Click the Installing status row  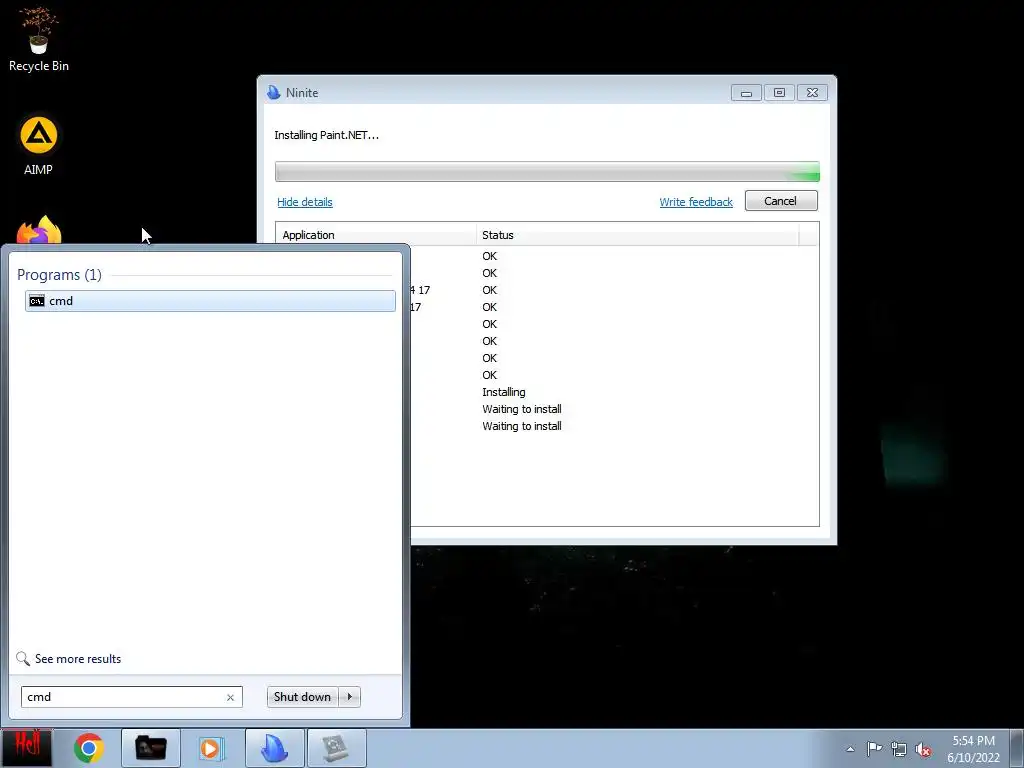[504, 392]
